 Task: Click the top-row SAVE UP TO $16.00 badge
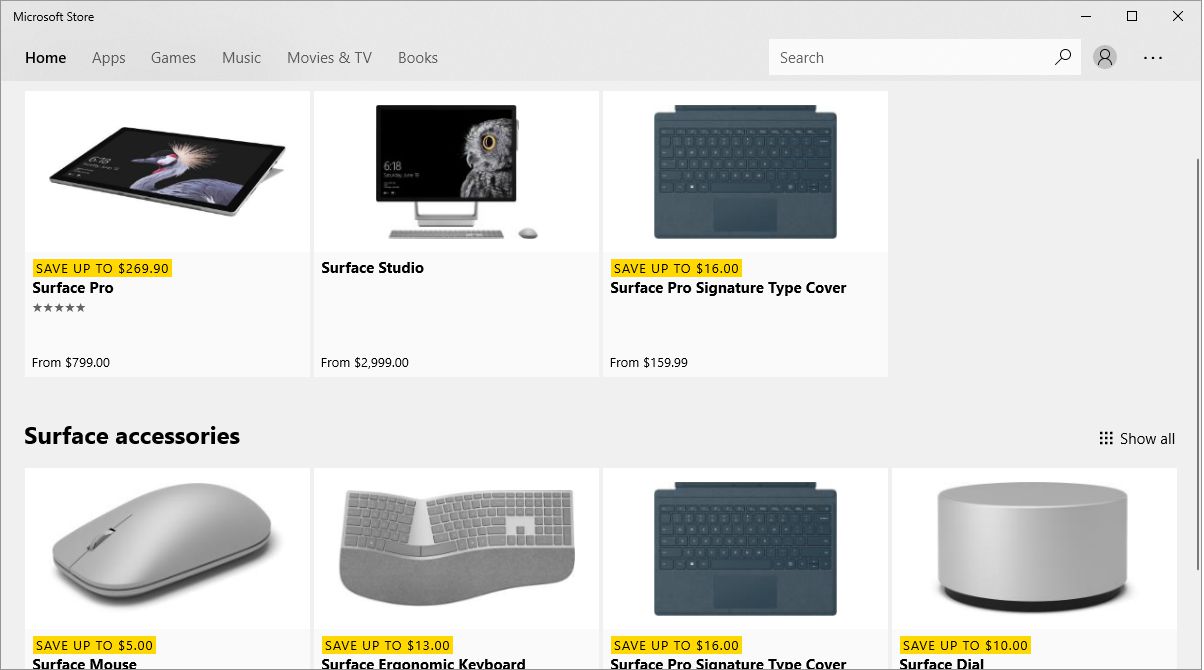pyautogui.click(x=676, y=268)
